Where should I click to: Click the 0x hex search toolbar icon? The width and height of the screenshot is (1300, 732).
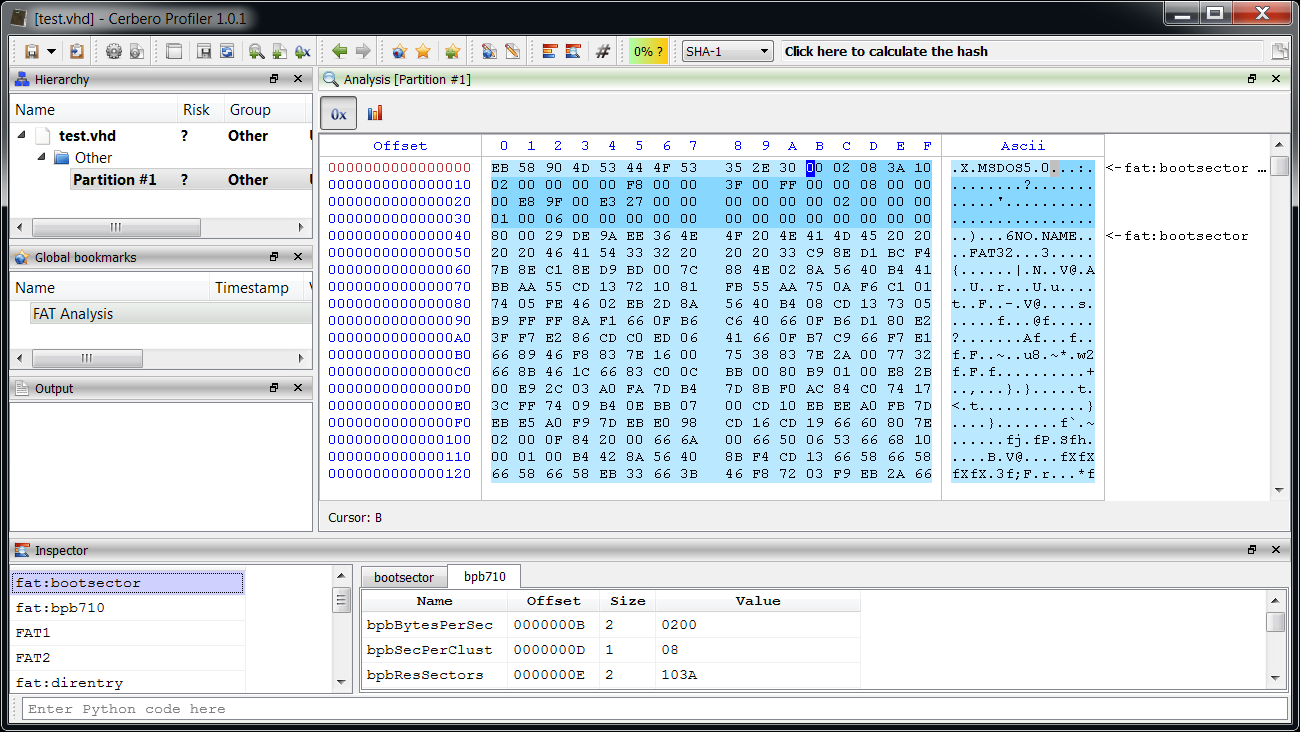point(303,51)
